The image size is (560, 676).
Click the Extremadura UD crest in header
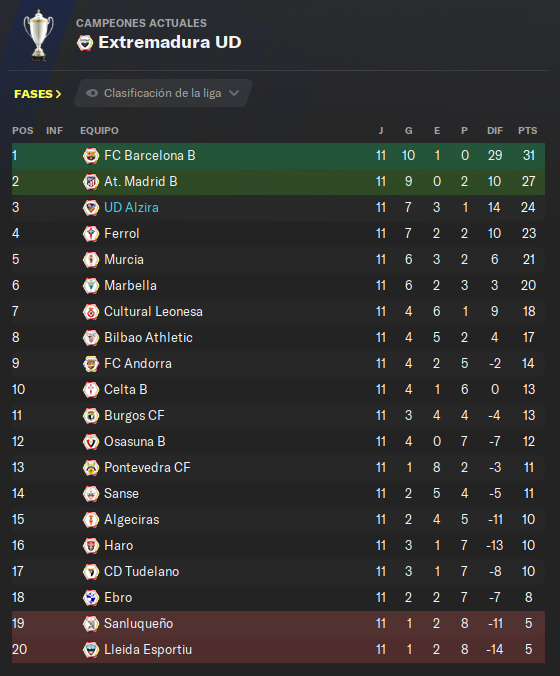tap(85, 43)
